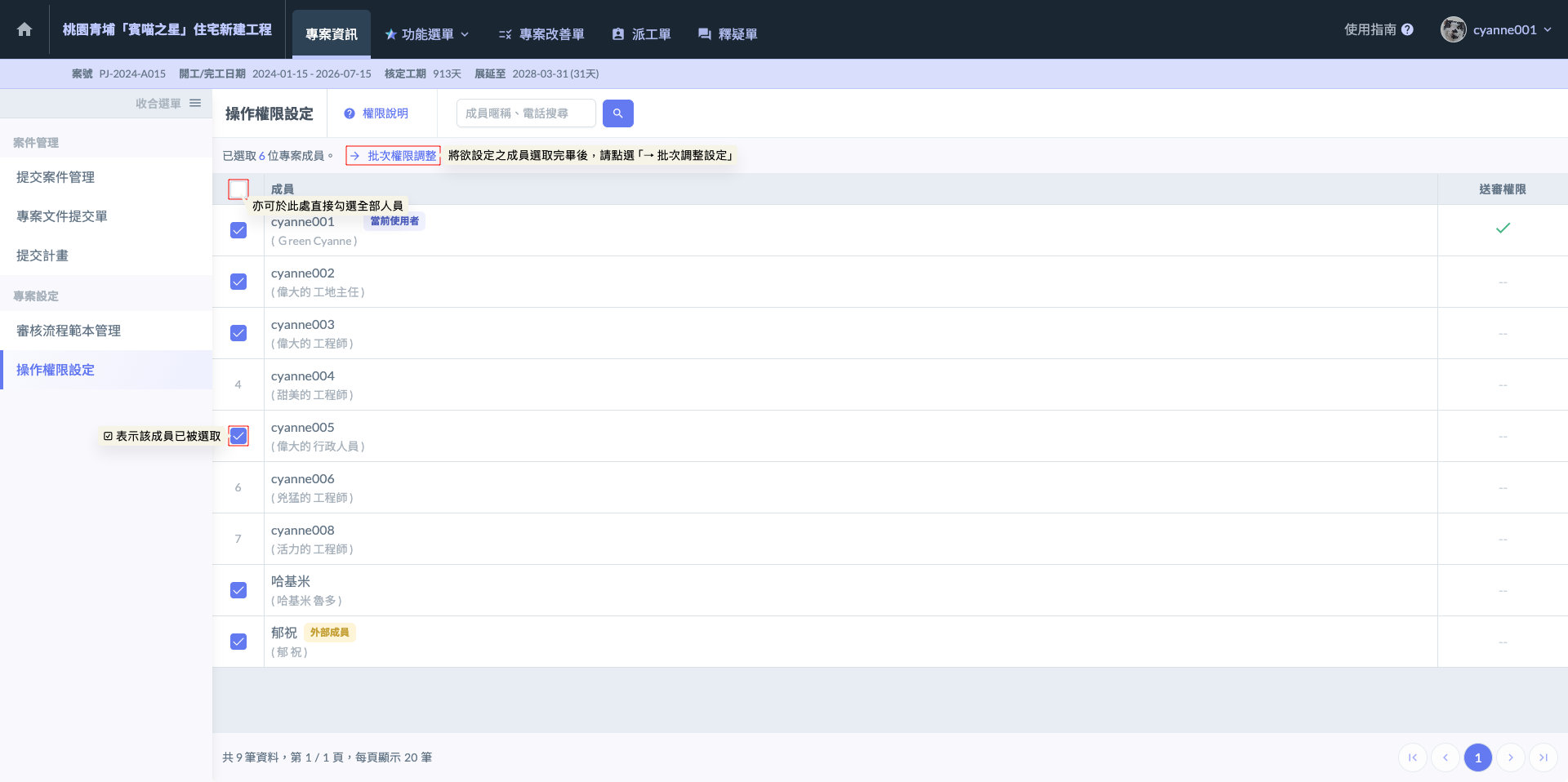1568x782 pixels.
Task: Click the 外部成員 badge beside 郁祝
Action: [x=330, y=633]
